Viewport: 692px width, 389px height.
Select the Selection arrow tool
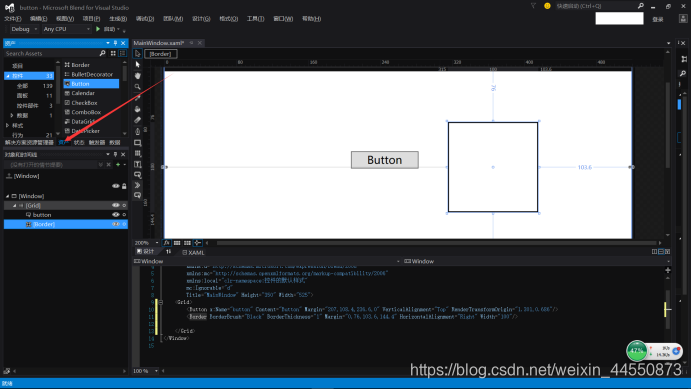click(138, 54)
